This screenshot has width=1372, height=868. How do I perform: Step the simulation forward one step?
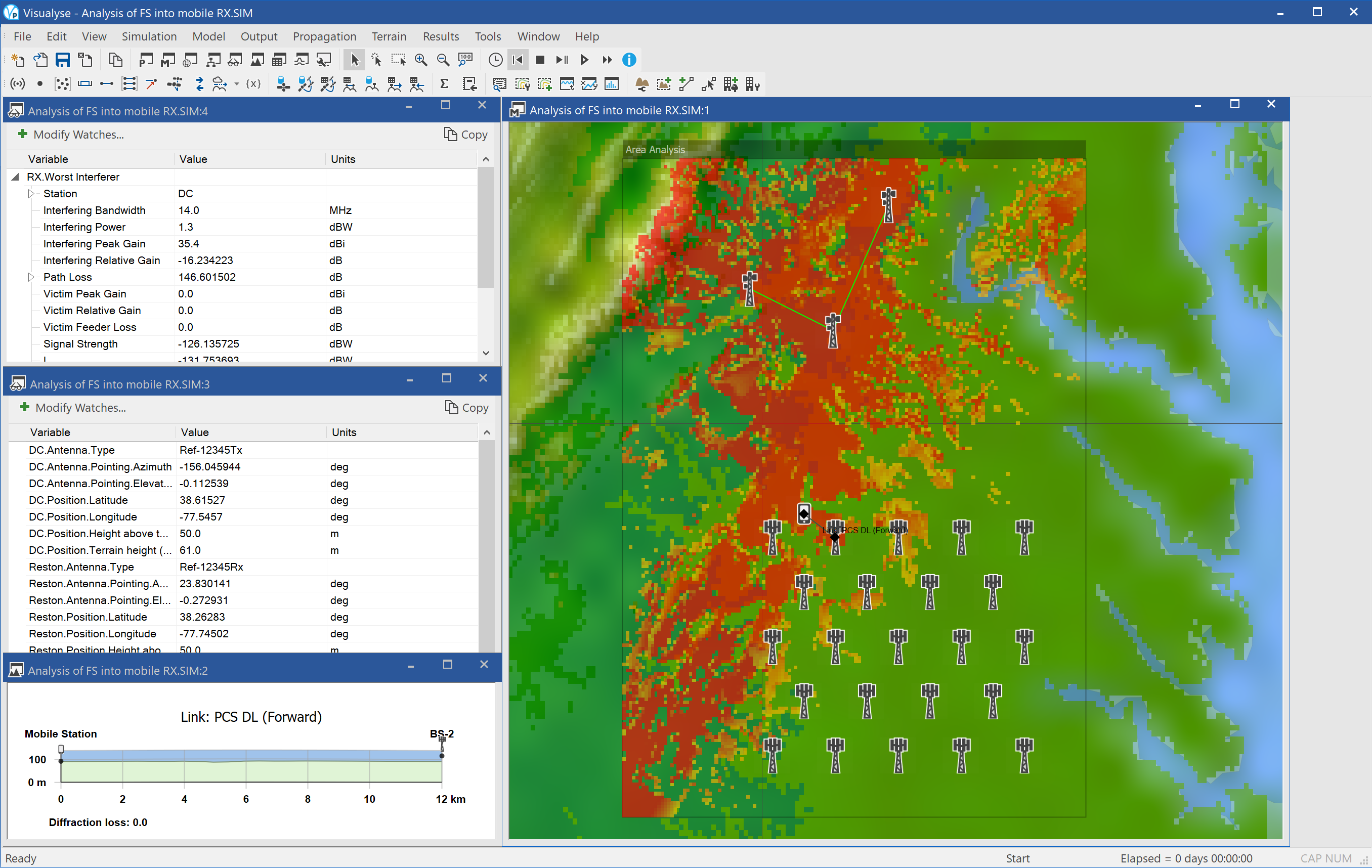pyautogui.click(x=562, y=60)
